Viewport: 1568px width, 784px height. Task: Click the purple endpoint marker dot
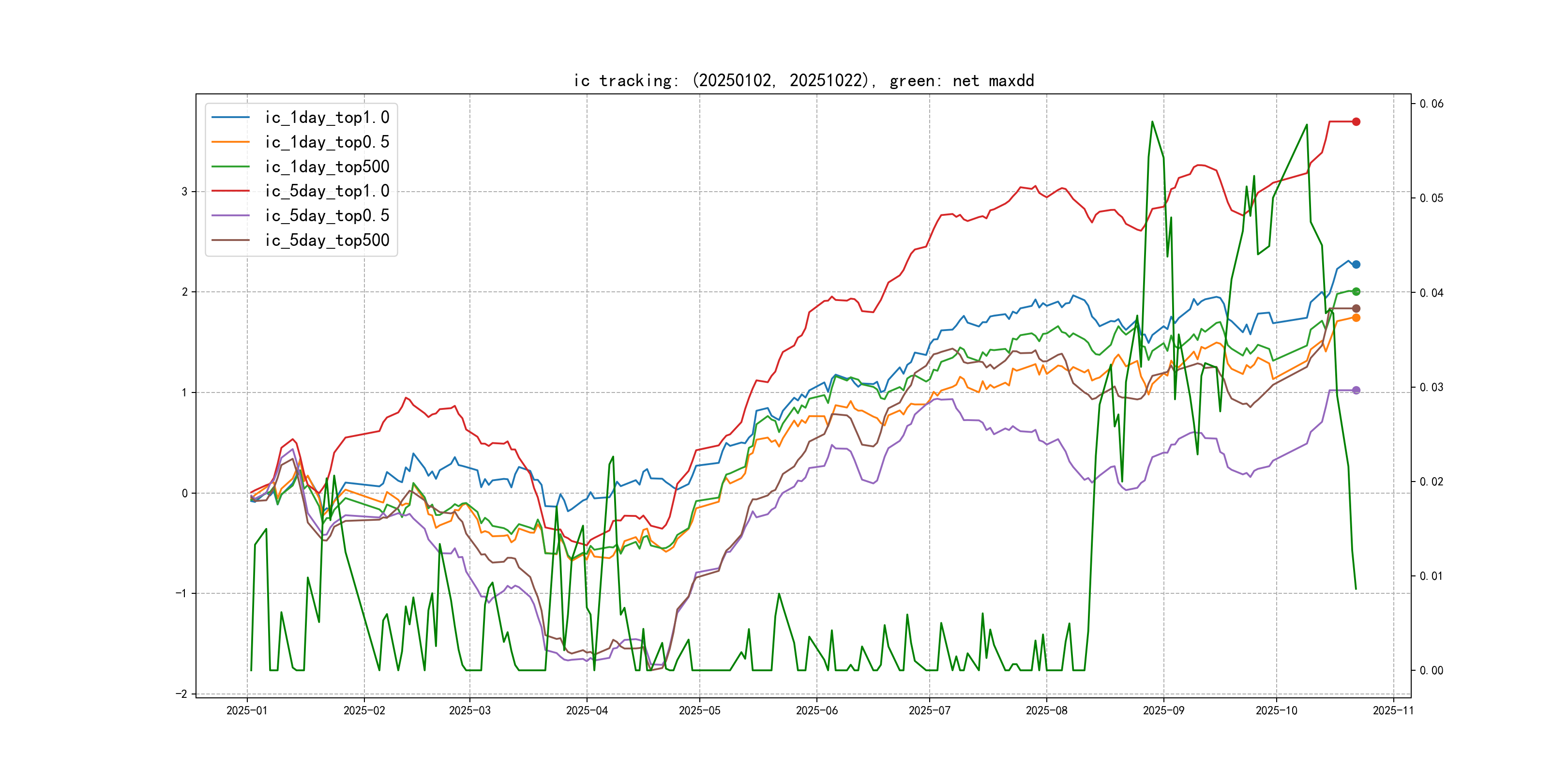point(1356,390)
